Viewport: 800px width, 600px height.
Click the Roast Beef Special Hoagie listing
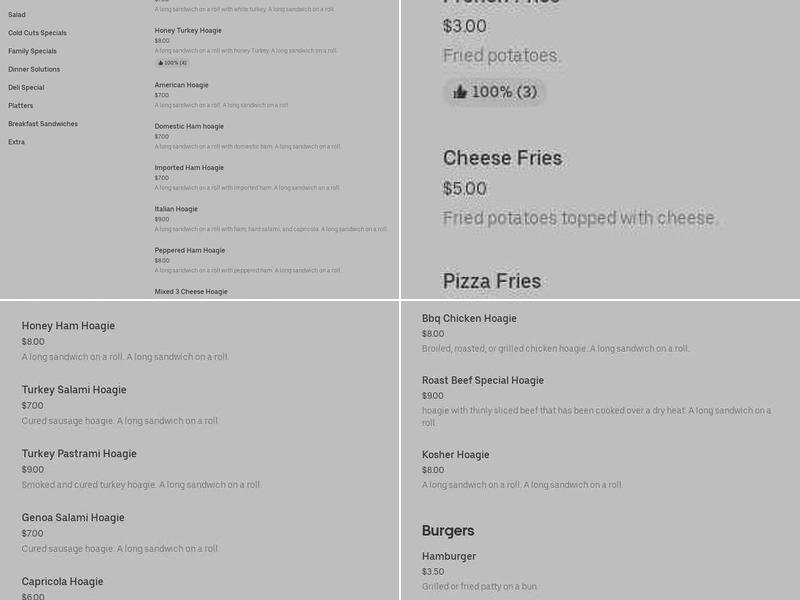coord(482,380)
